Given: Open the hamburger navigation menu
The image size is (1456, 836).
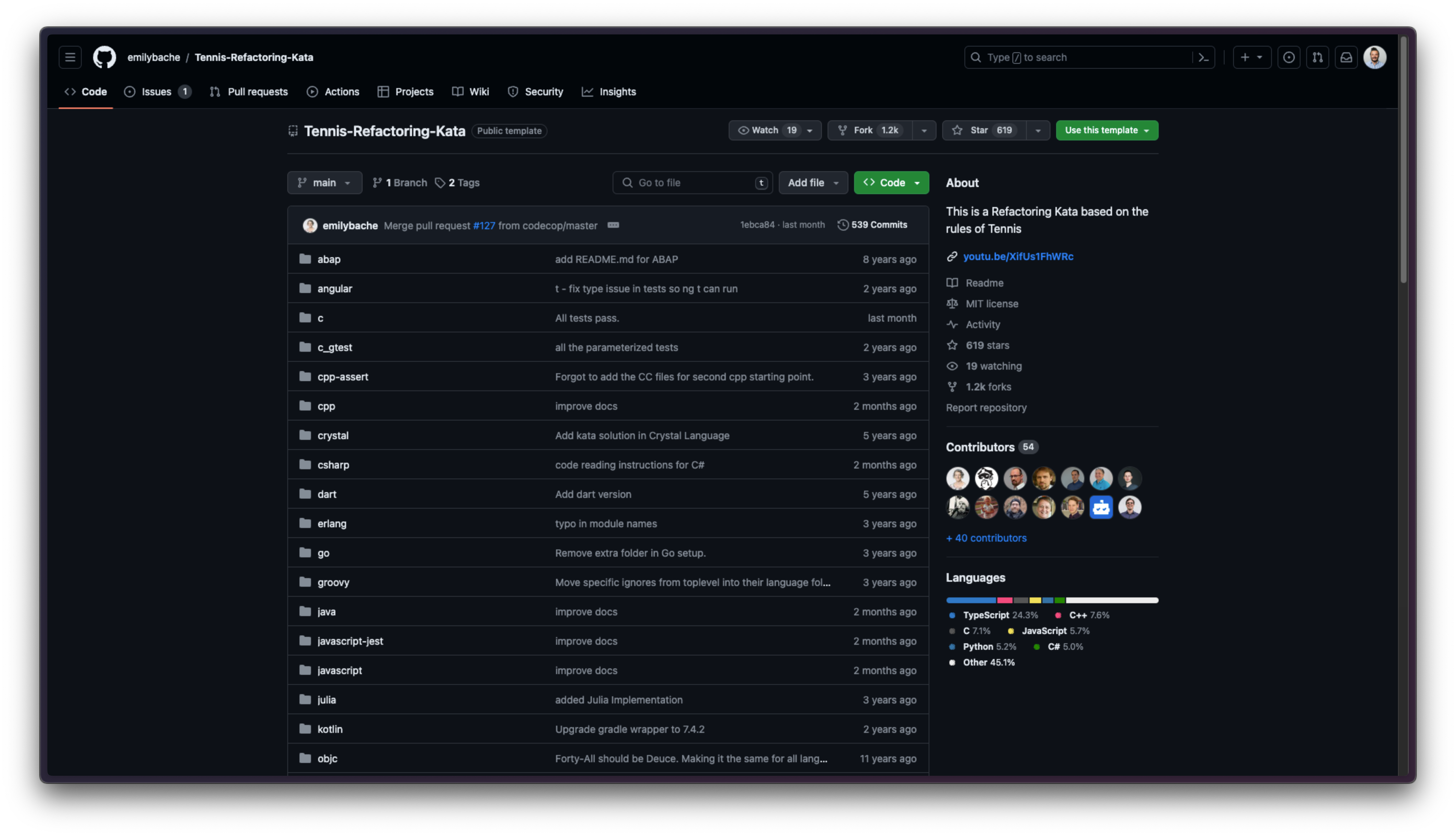Looking at the screenshot, I should click(70, 57).
